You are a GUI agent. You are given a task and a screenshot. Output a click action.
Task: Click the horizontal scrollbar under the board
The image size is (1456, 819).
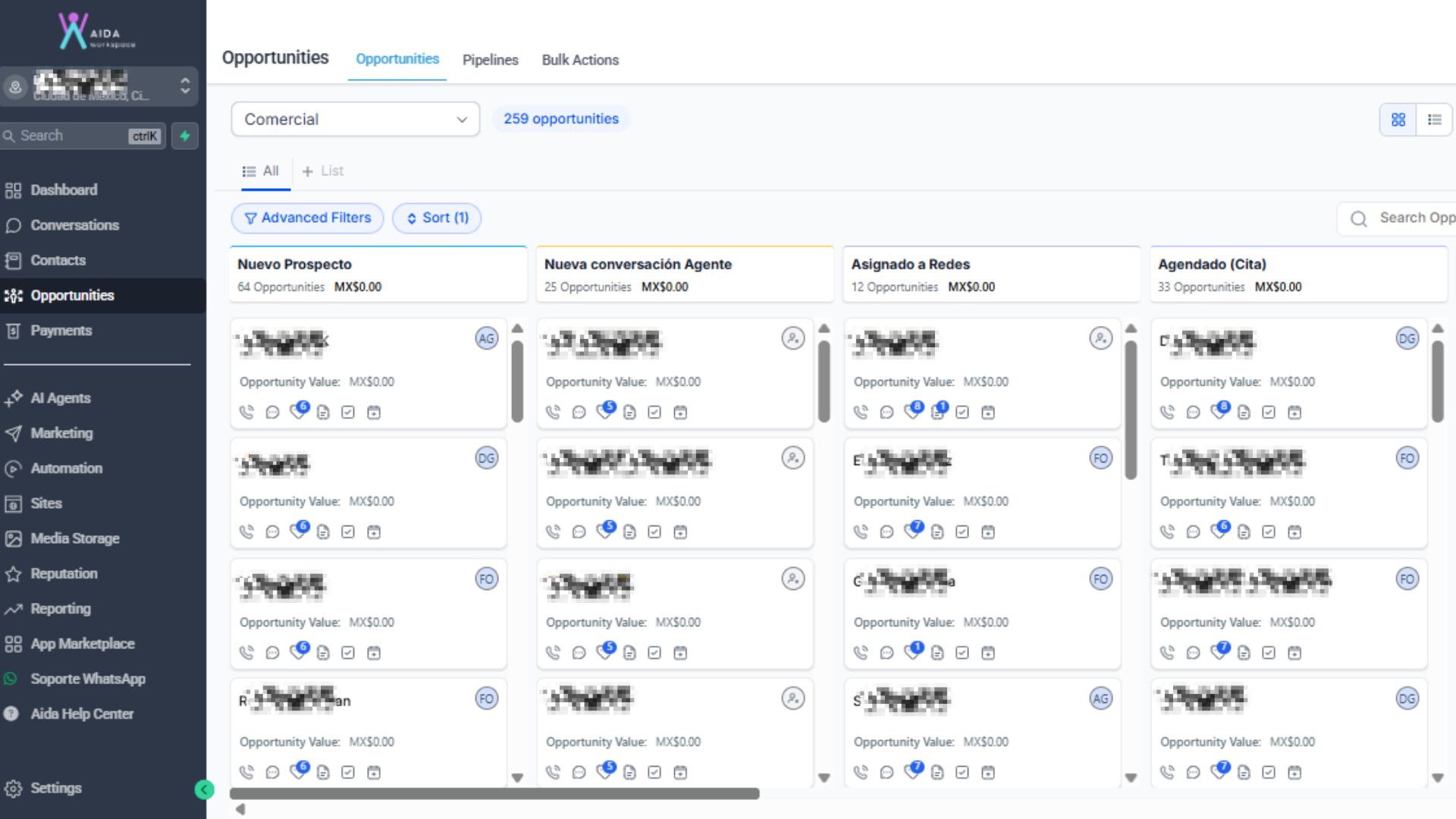coord(494,793)
